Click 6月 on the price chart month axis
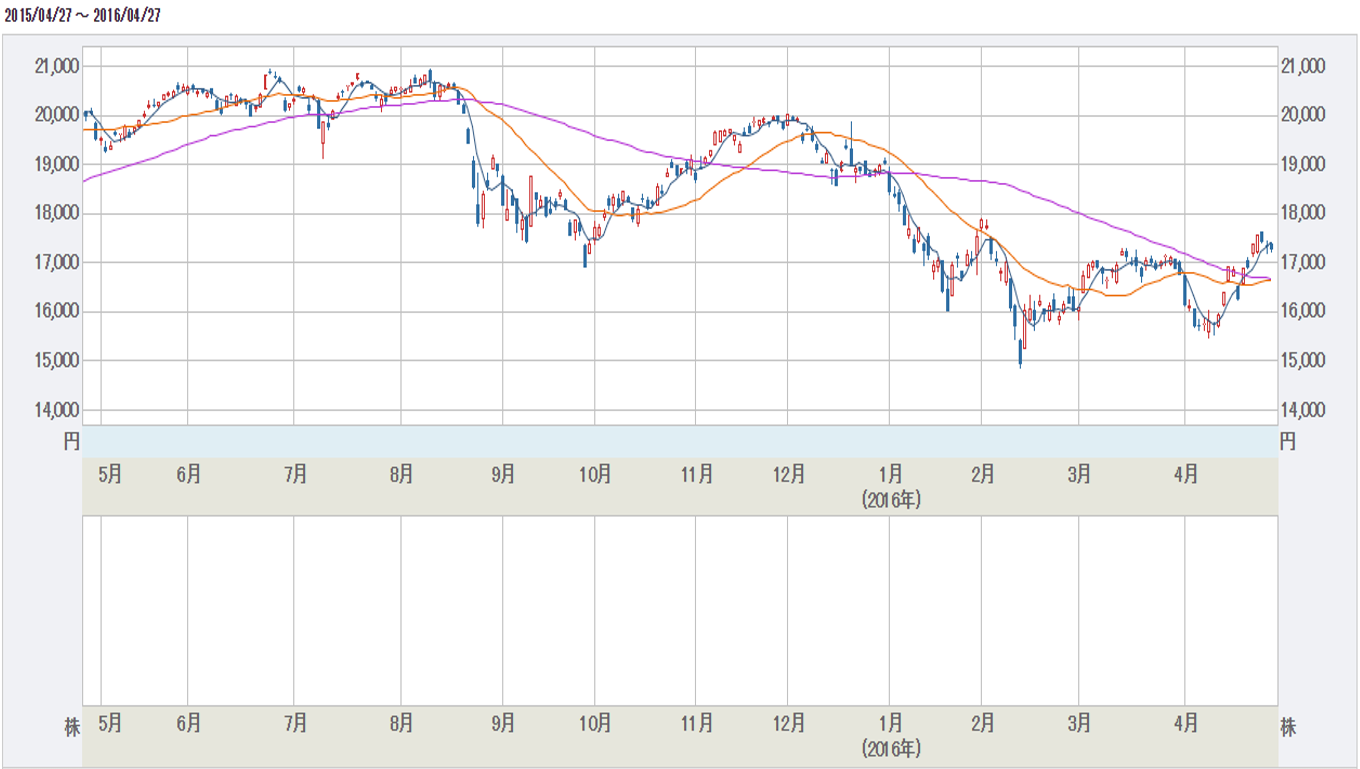Viewport: 1360px width, 769px height. (x=188, y=475)
